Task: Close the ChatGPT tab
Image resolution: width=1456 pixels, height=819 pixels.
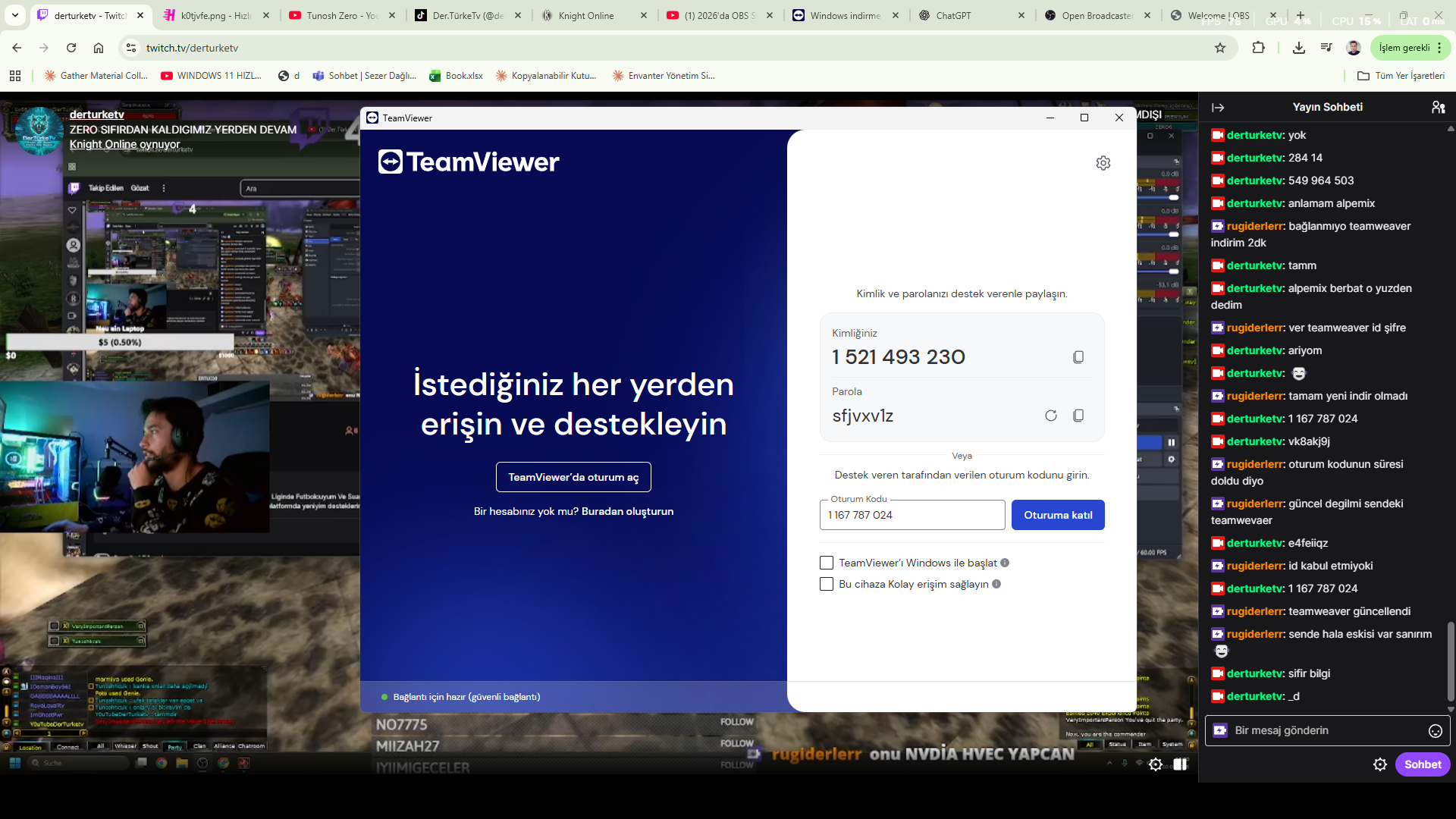Action: point(1021,15)
